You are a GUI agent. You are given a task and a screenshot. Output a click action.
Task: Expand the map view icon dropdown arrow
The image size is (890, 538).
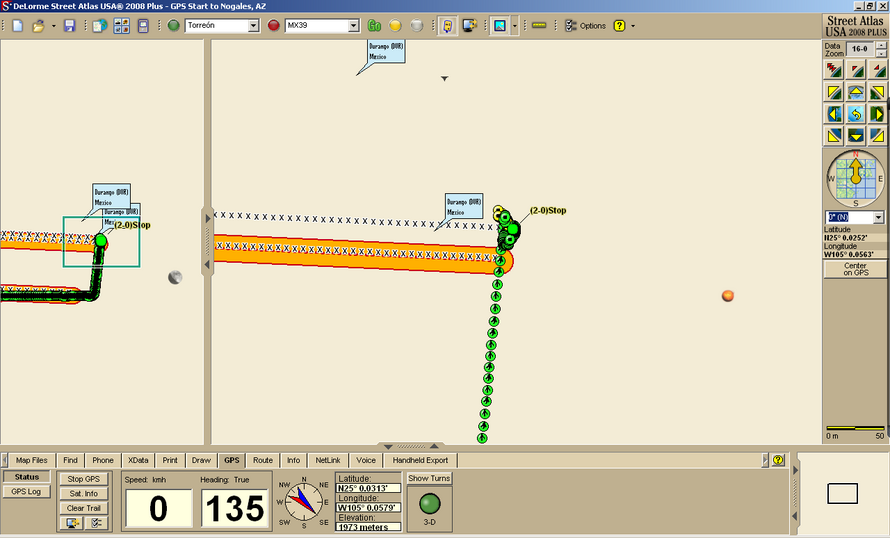[x=514, y=26]
